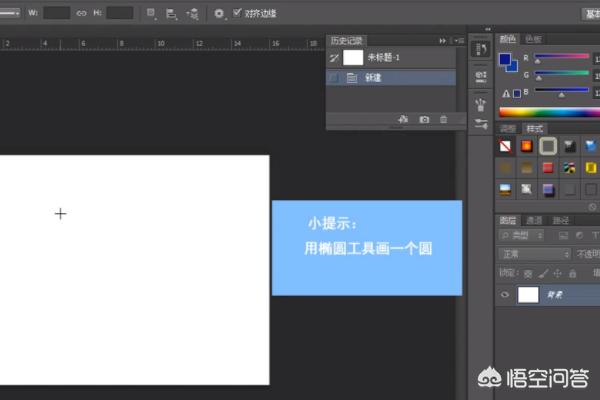Click the camera new snapshot icon

(x=424, y=119)
